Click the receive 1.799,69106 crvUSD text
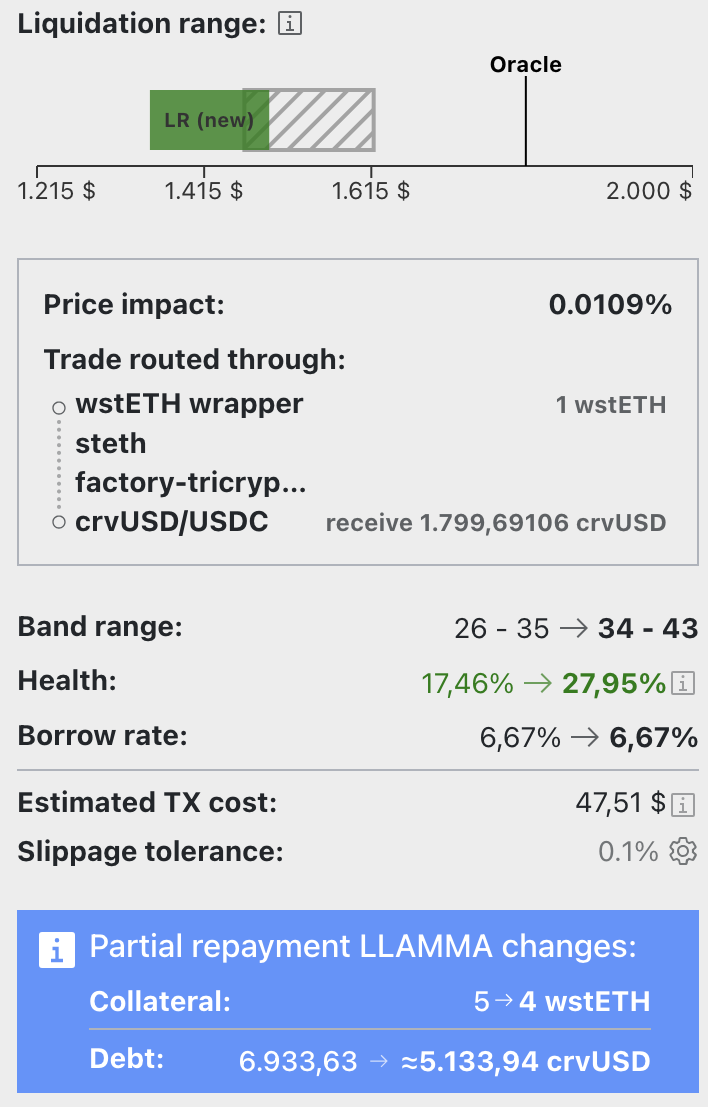 tap(496, 523)
